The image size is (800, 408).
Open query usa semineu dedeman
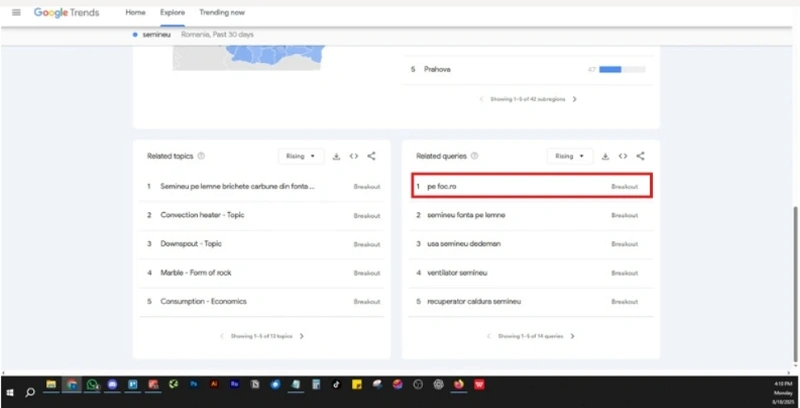[x=531, y=244]
